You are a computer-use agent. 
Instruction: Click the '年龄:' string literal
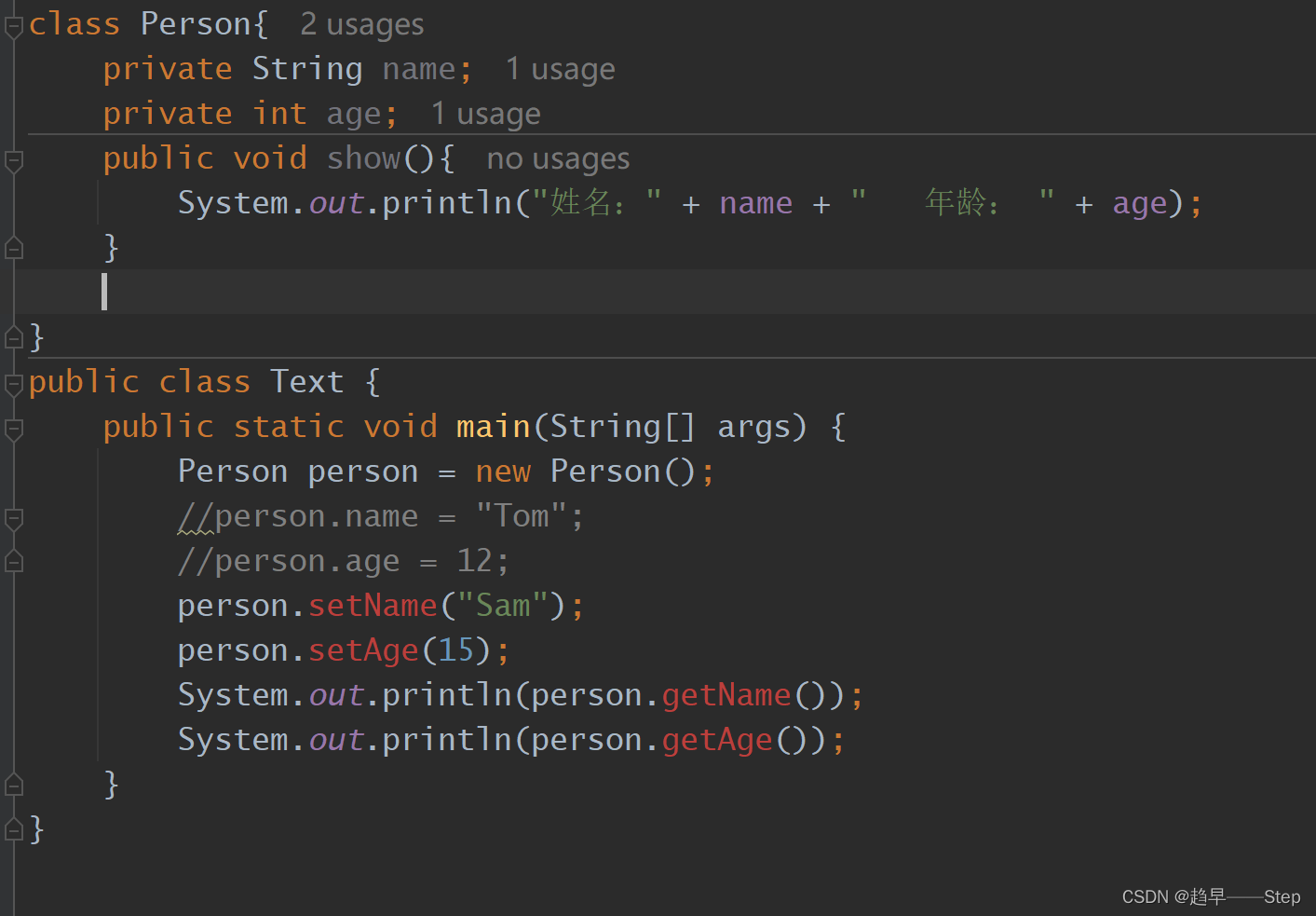pos(953,203)
